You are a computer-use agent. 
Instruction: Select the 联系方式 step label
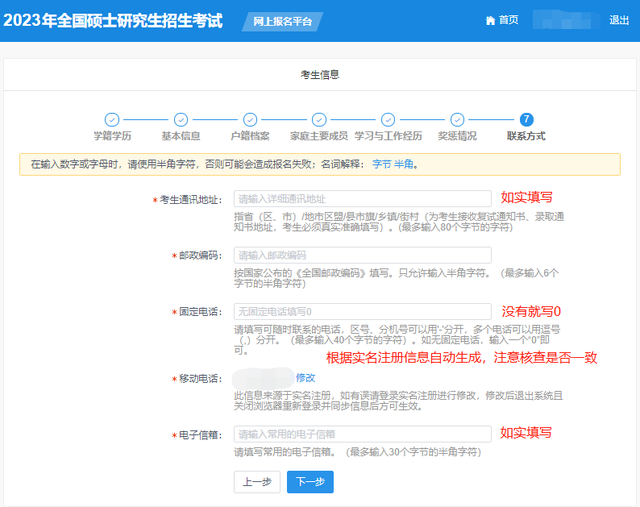point(526,136)
